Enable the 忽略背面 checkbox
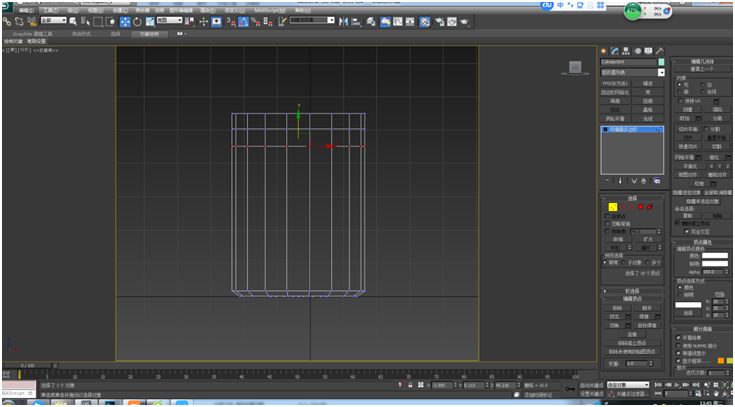This screenshot has height=407, width=735. click(608, 224)
